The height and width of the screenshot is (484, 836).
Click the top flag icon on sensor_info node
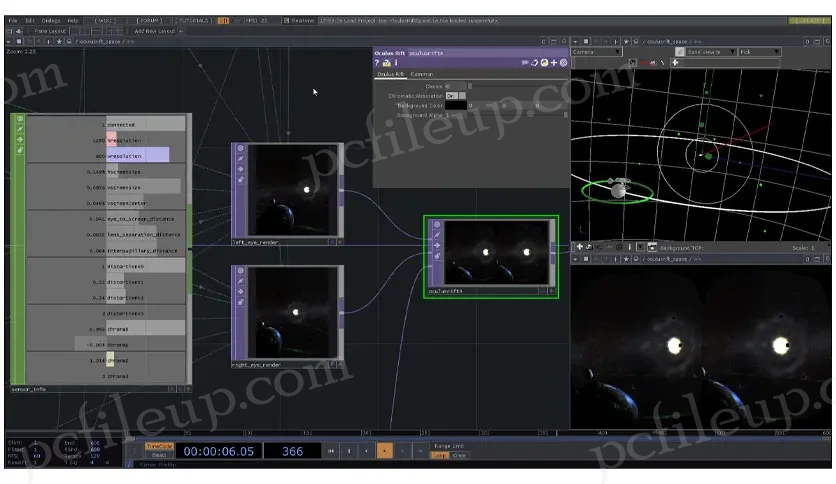(x=18, y=120)
